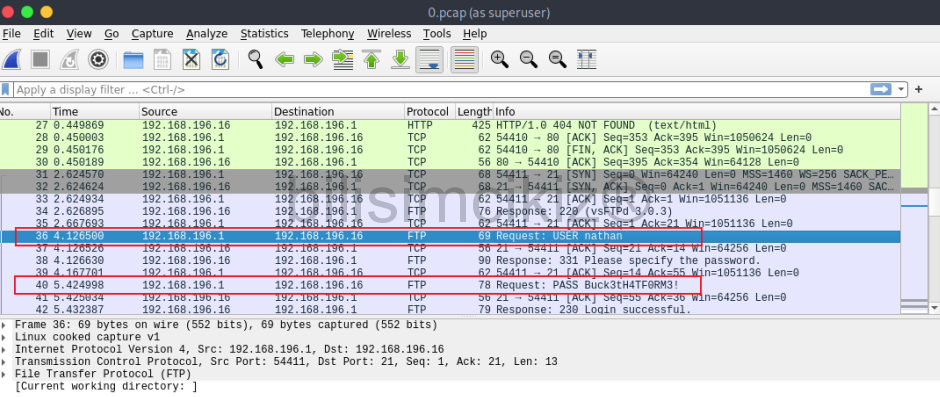Sort by the Destination column header
Image resolution: width=940 pixels, height=397 pixels.
point(338,112)
